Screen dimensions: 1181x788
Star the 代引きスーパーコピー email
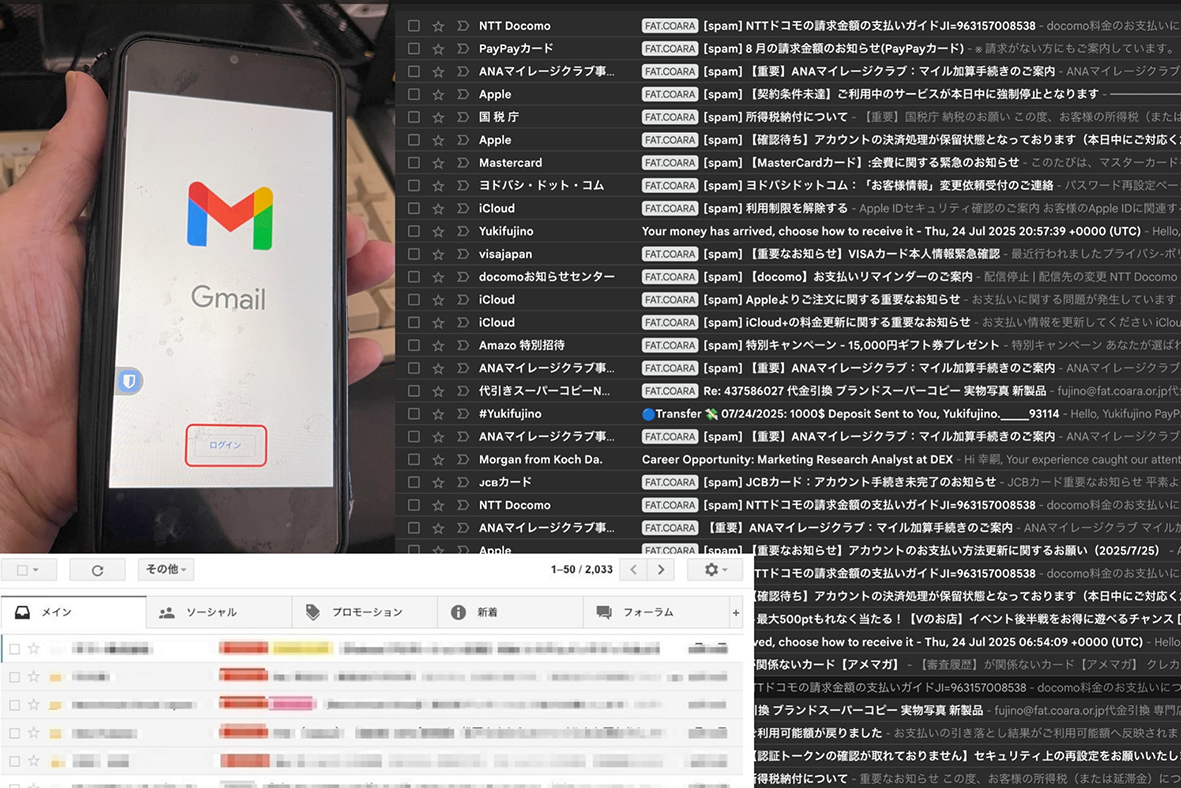click(x=438, y=391)
